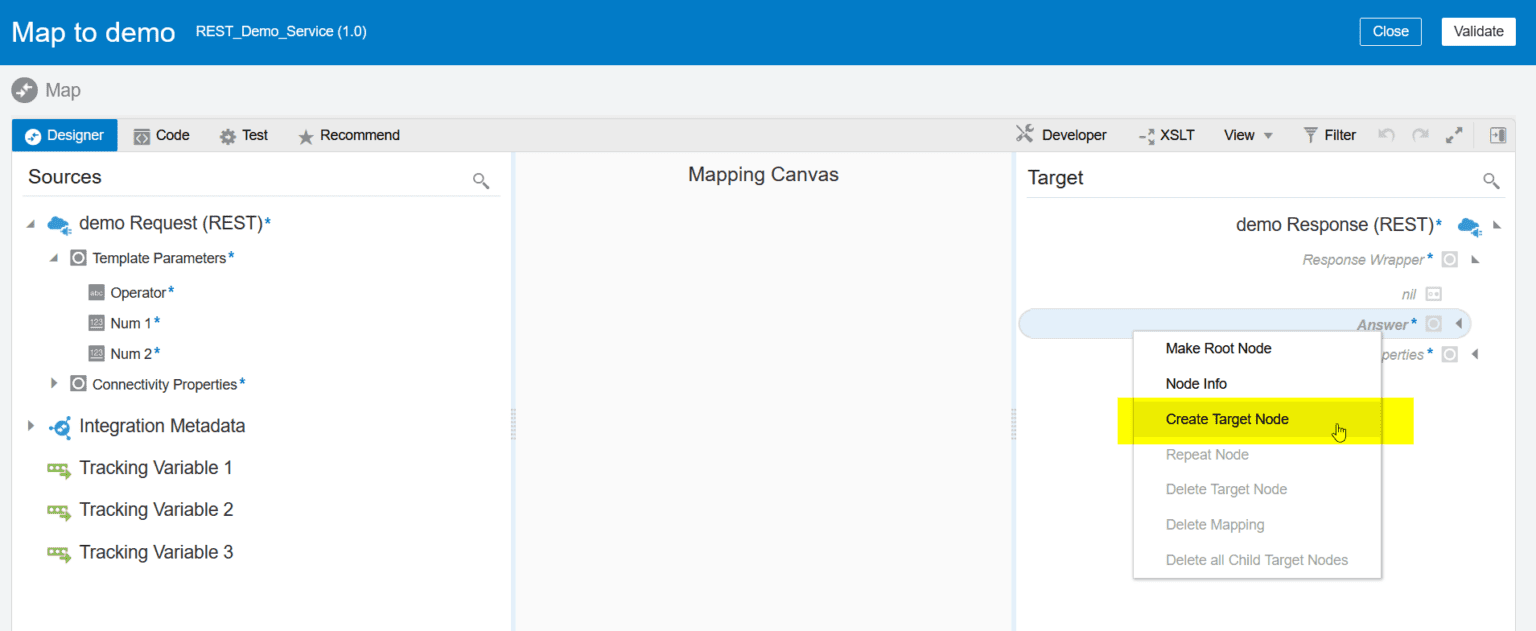This screenshot has width=1536, height=631.
Task: Click the Sources panel search icon
Action: [x=481, y=180]
